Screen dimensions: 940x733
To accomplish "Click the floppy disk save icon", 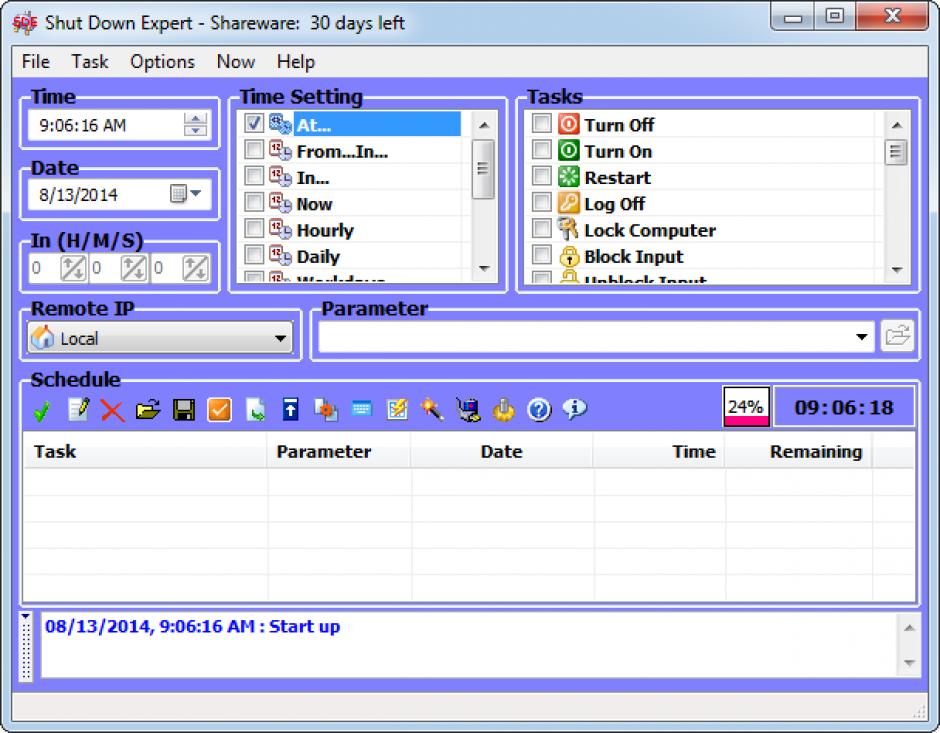I will click(184, 410).
